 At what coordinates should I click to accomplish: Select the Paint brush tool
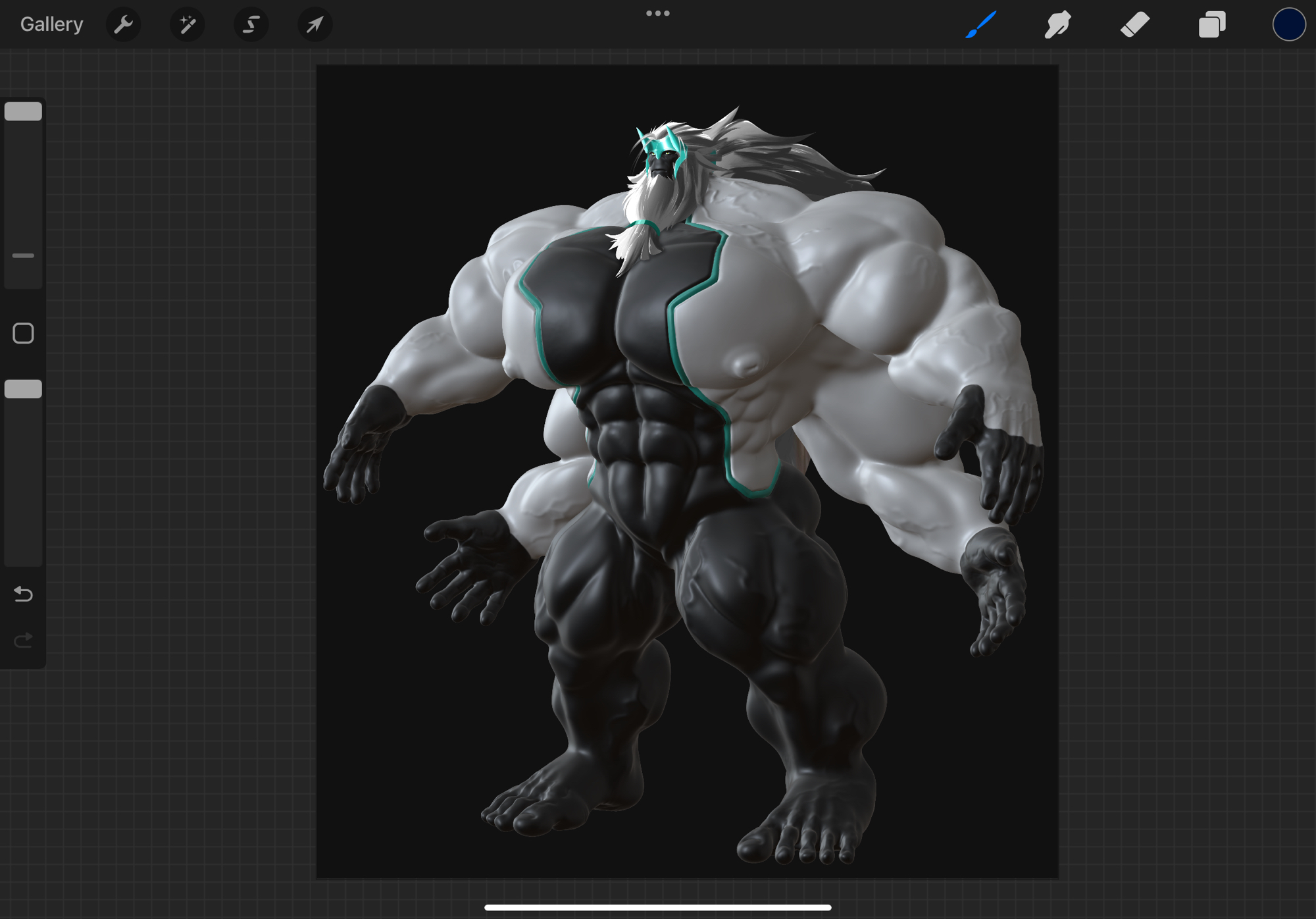point(980,24)
